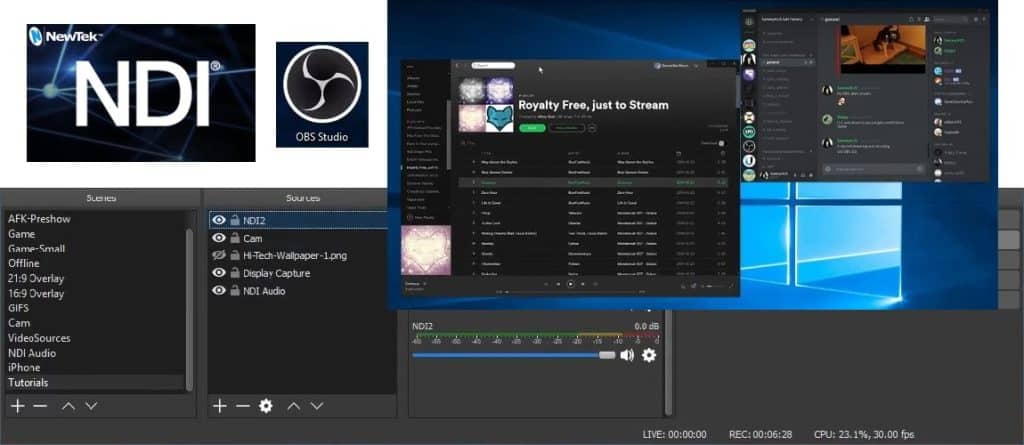
Task: Hide the Display Capture source
Action: coord(219,272)
